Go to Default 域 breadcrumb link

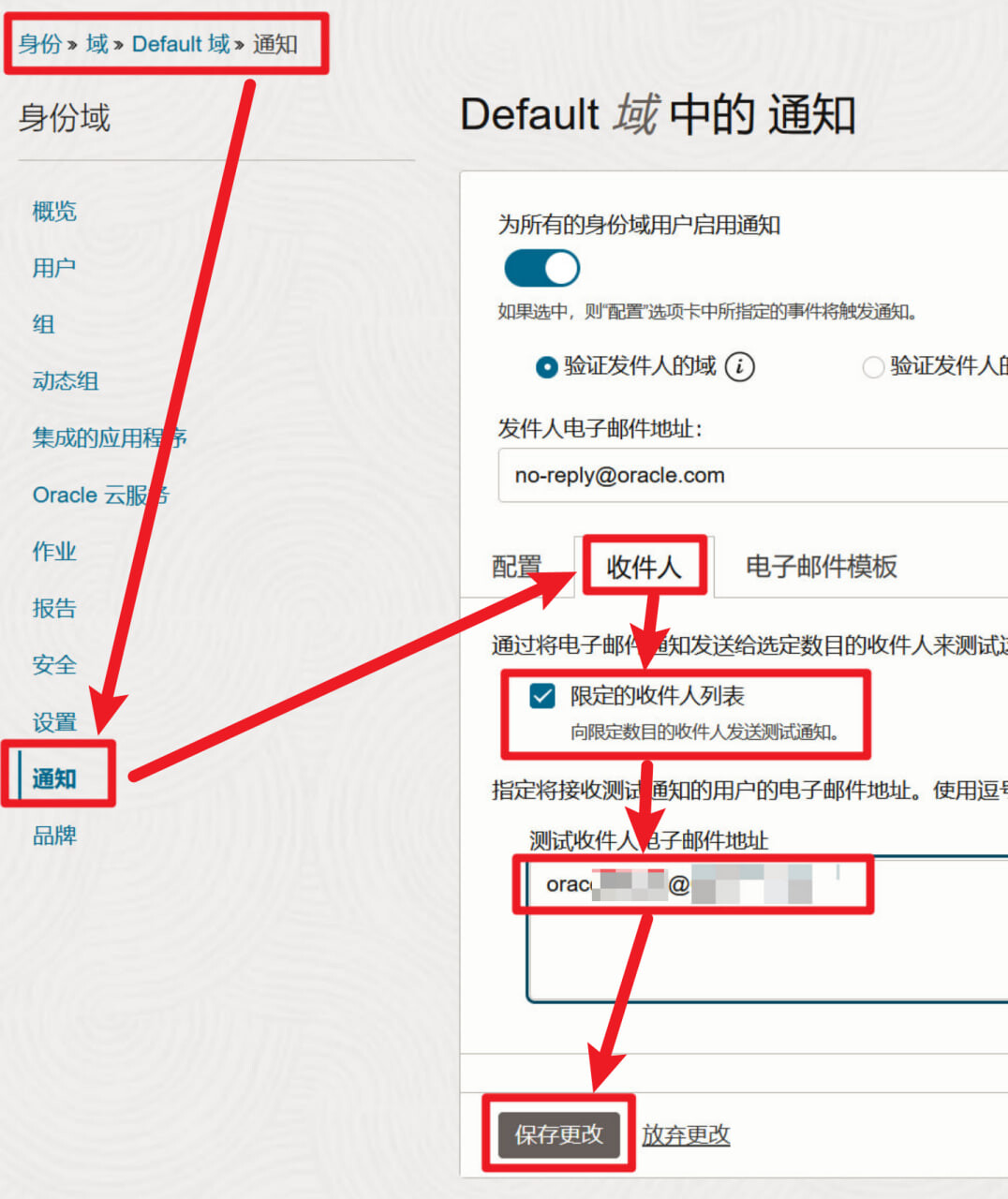[180, 44]
